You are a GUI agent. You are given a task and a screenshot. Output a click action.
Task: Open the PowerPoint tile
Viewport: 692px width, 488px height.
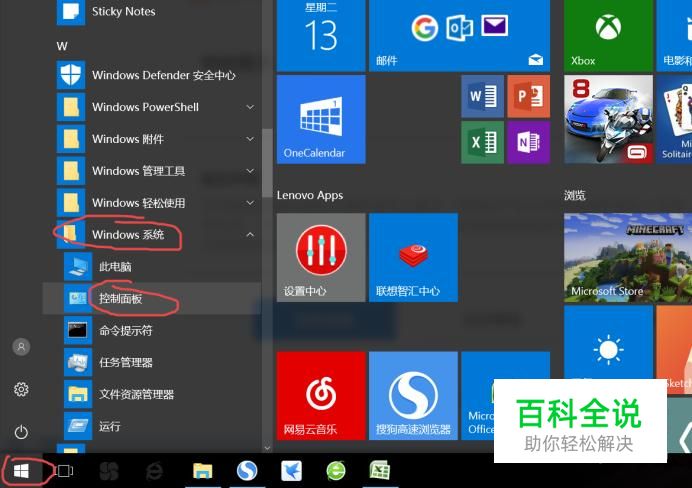(529, 96)
